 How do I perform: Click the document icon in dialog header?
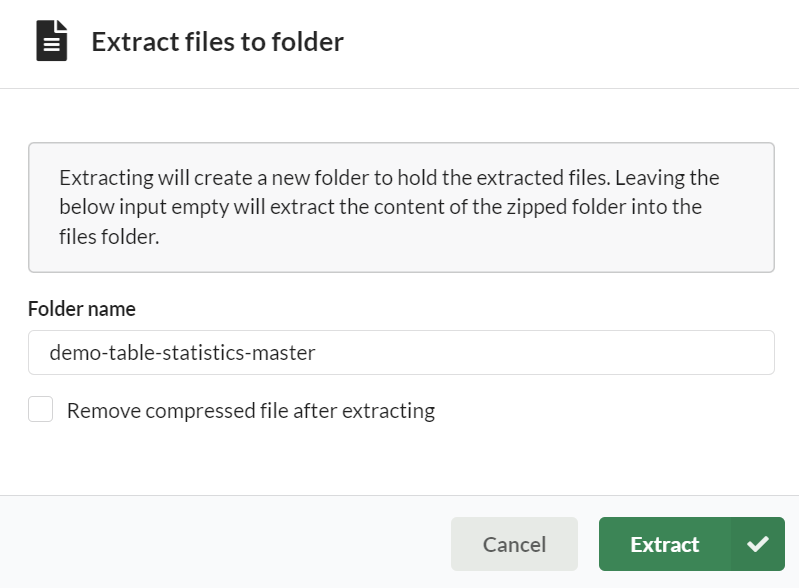pyautogui.click(x=52, y=42)
